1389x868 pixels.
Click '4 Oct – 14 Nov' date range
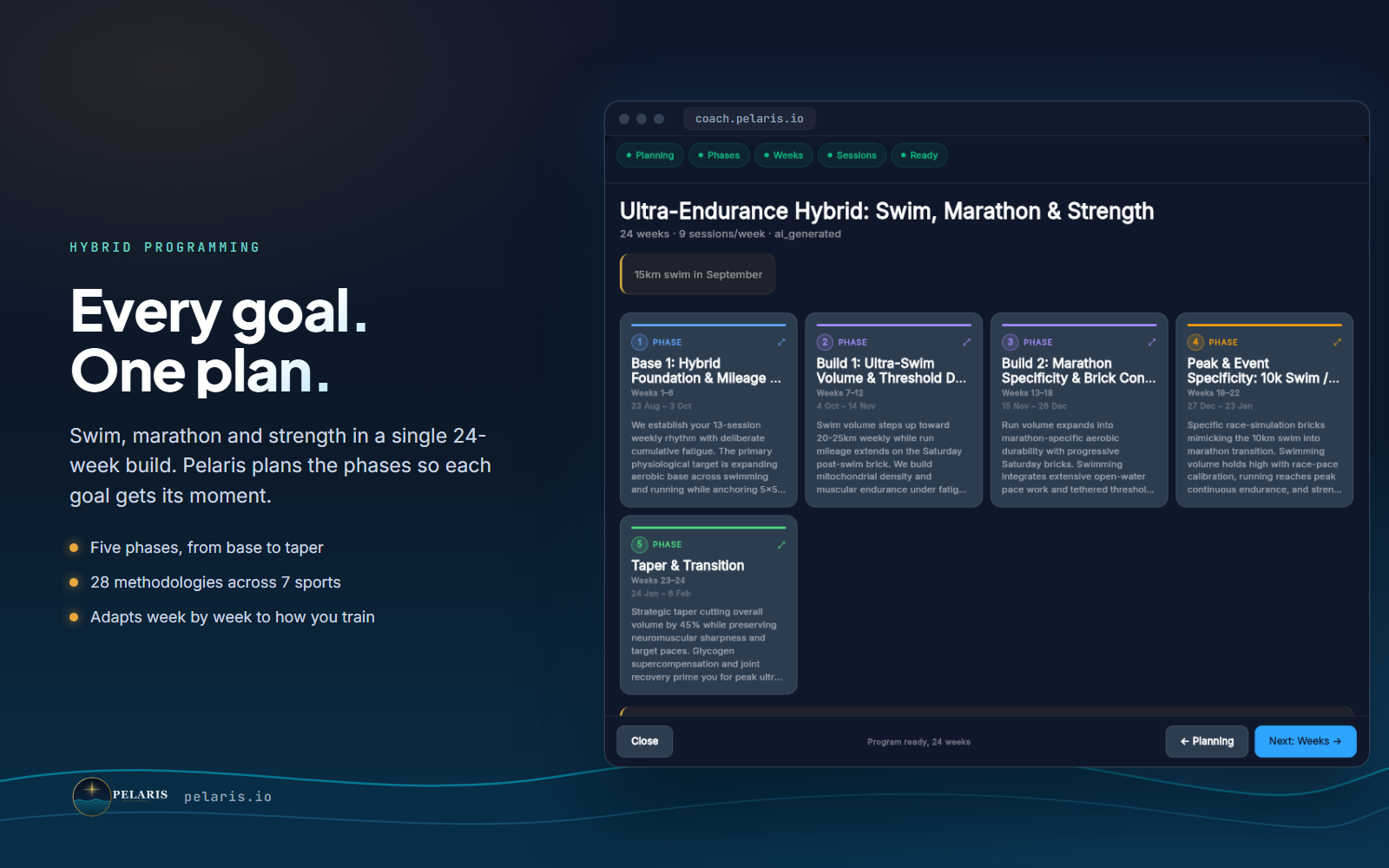[x=846, y=406]
